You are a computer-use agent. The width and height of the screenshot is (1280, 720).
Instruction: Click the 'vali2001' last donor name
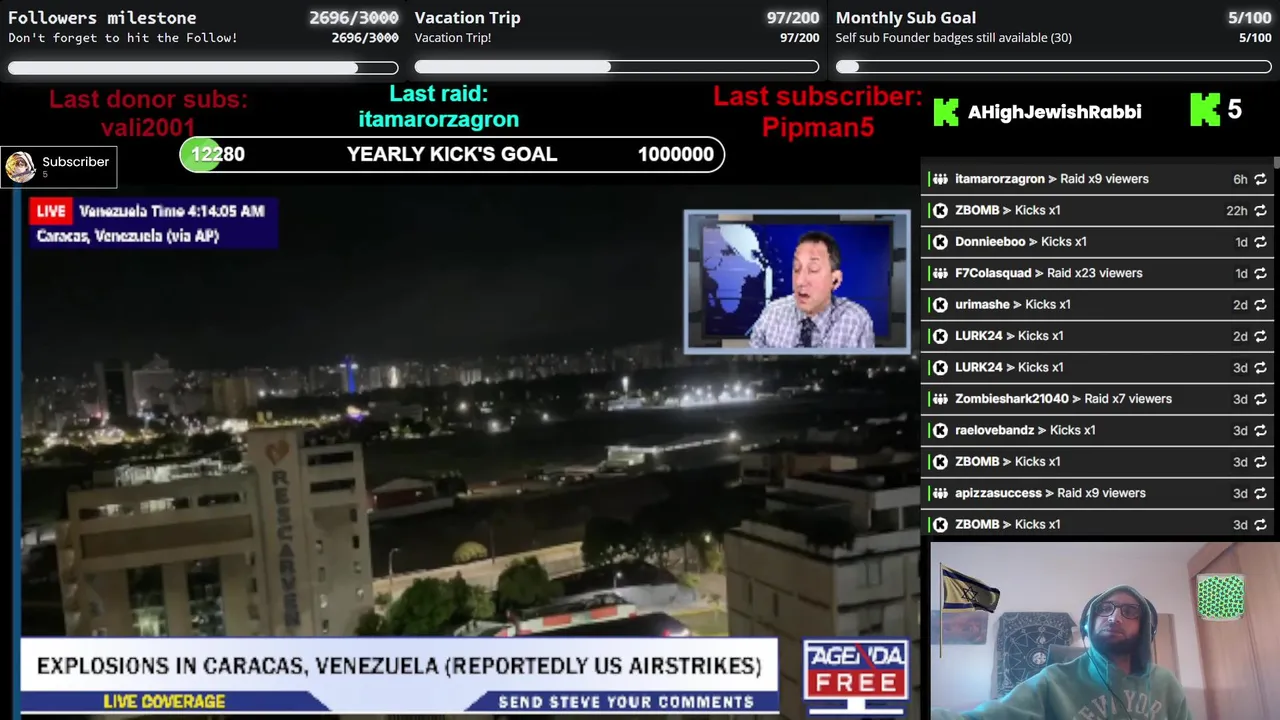pos(148,127)
